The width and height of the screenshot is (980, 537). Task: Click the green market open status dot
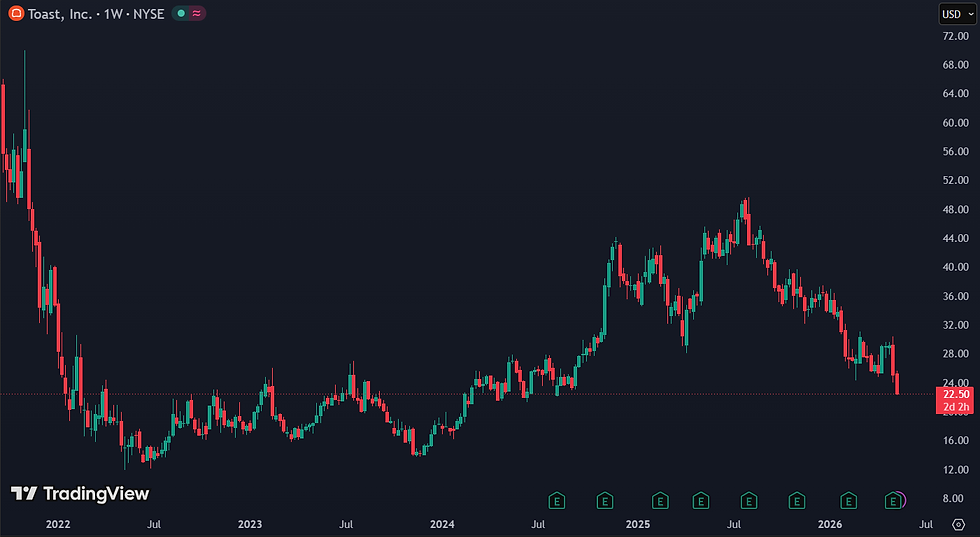[x=181, y=13]
